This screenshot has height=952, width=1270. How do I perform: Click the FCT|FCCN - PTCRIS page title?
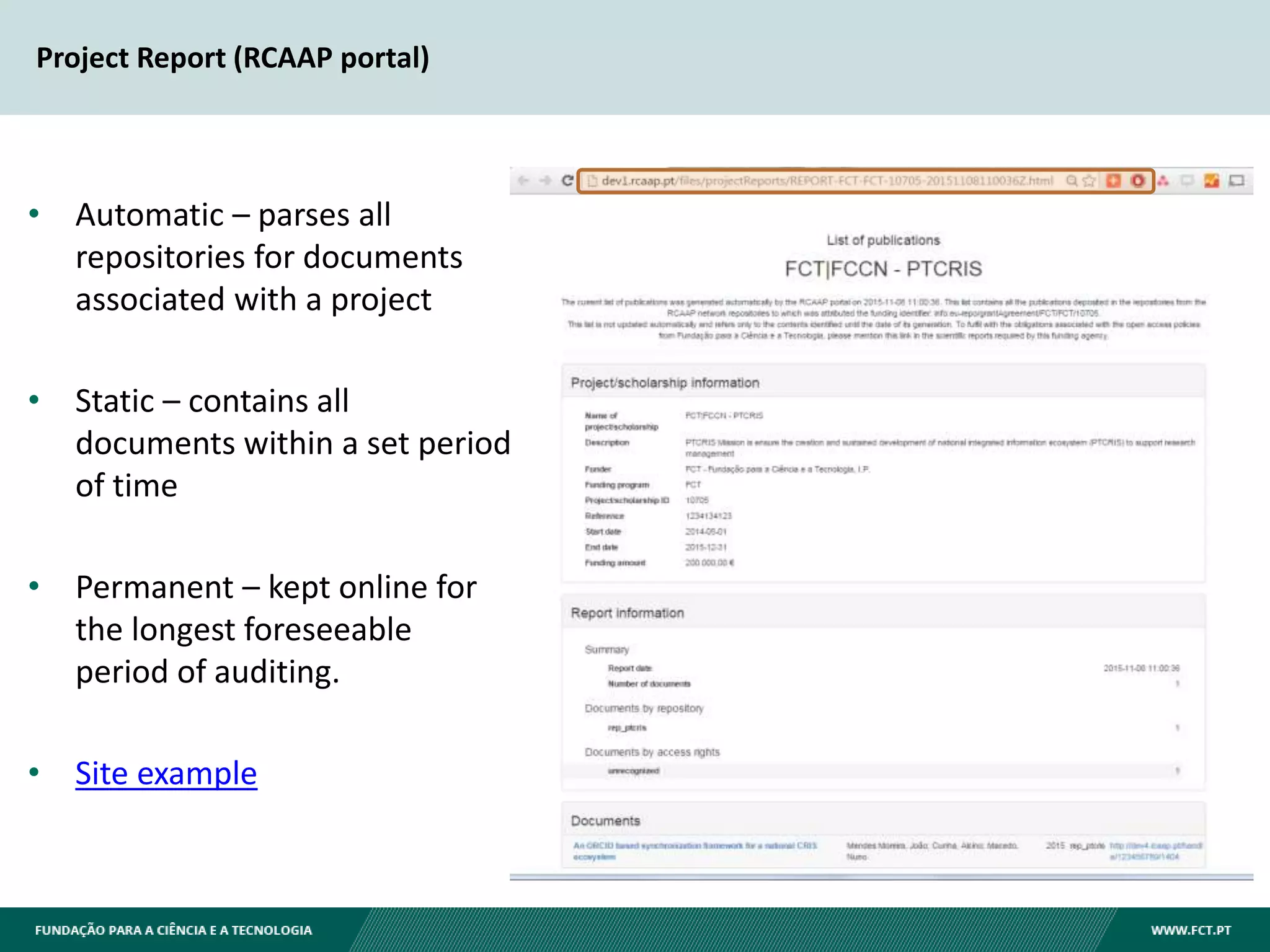883,269
